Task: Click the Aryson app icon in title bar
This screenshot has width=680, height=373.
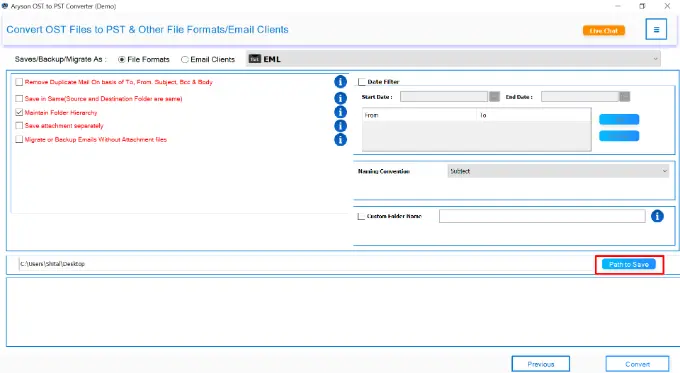Action: point(5,6)
